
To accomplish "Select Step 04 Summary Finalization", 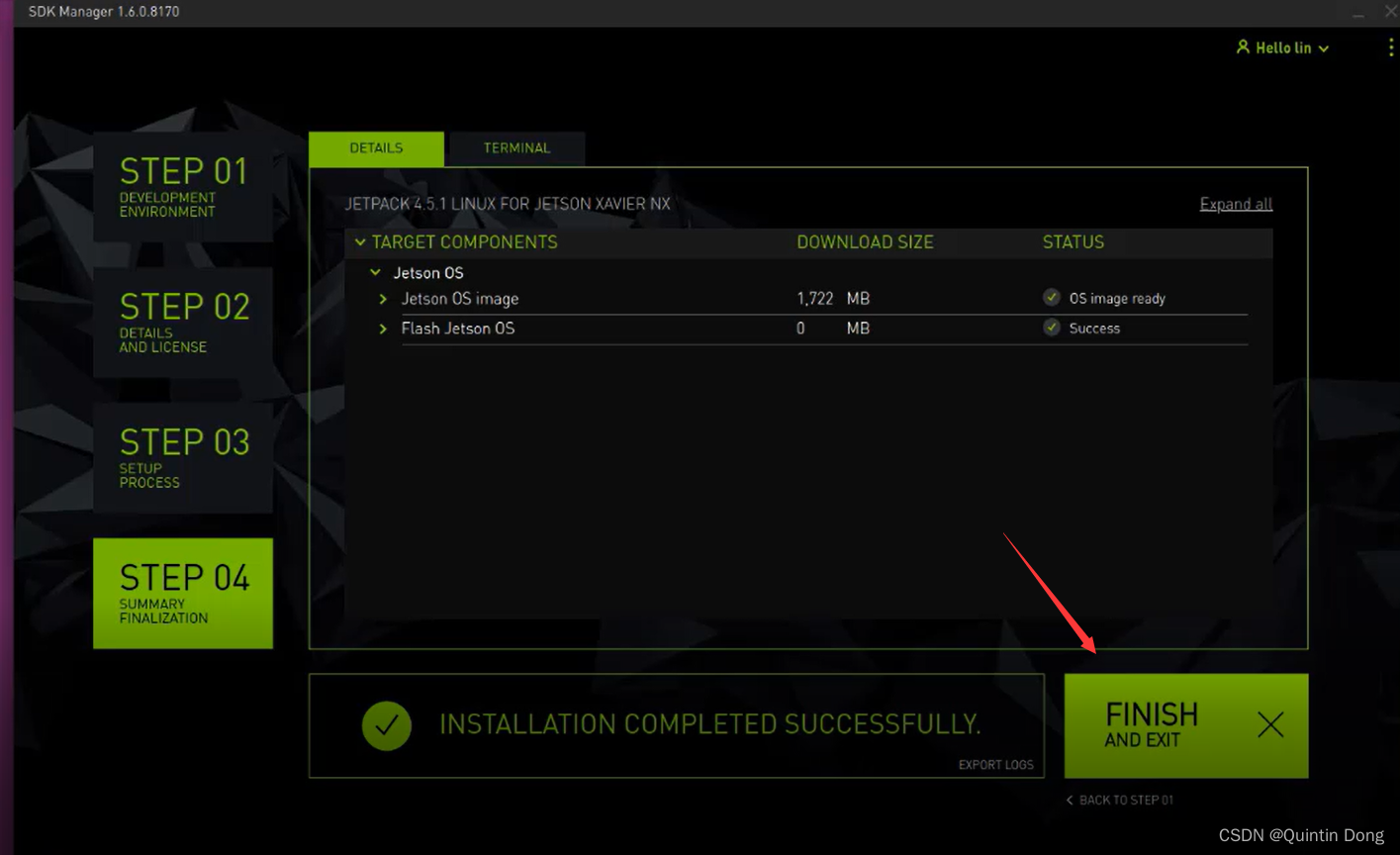I will coord(183,594).
